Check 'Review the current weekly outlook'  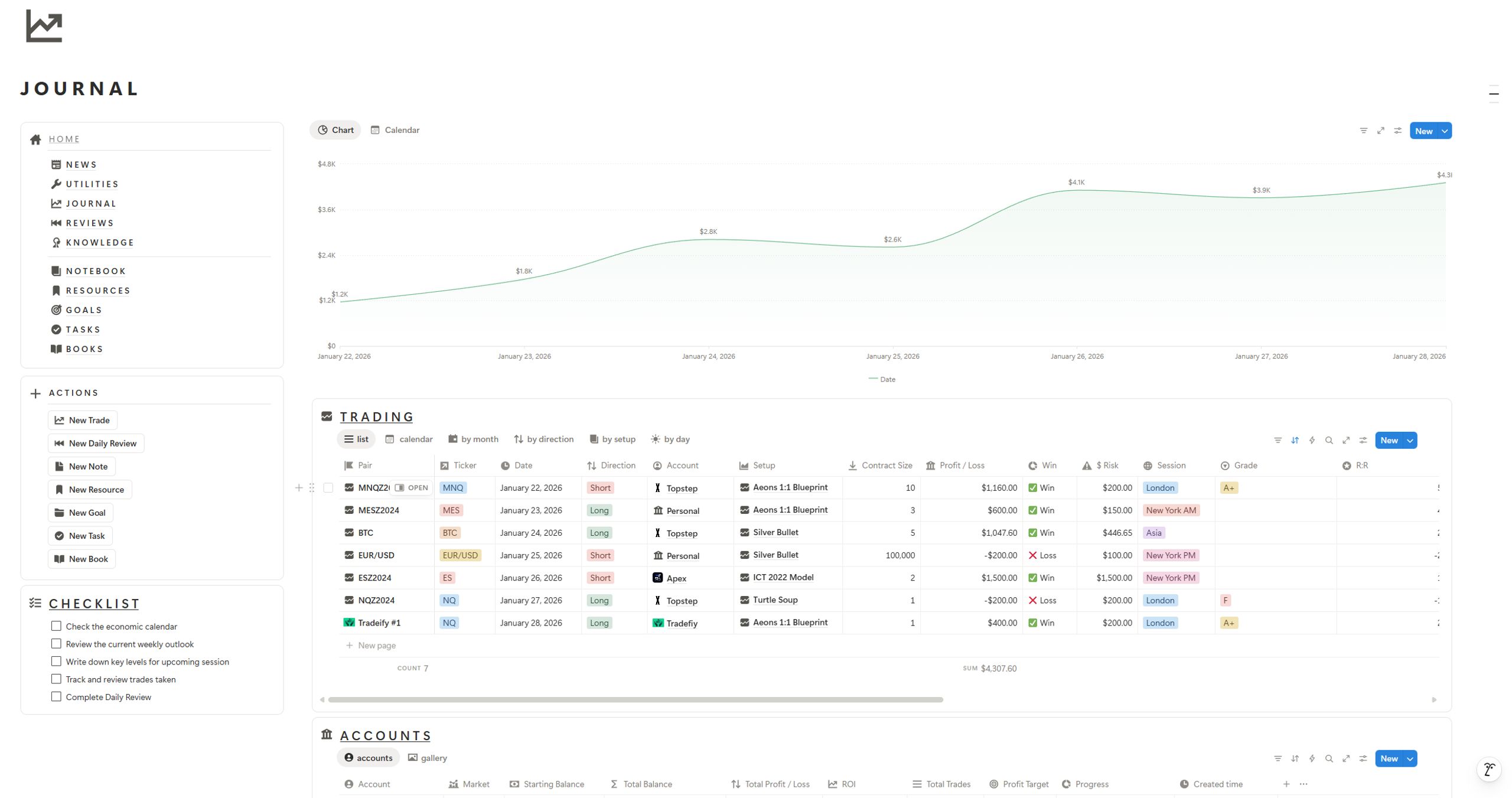[x=56, y=644]
